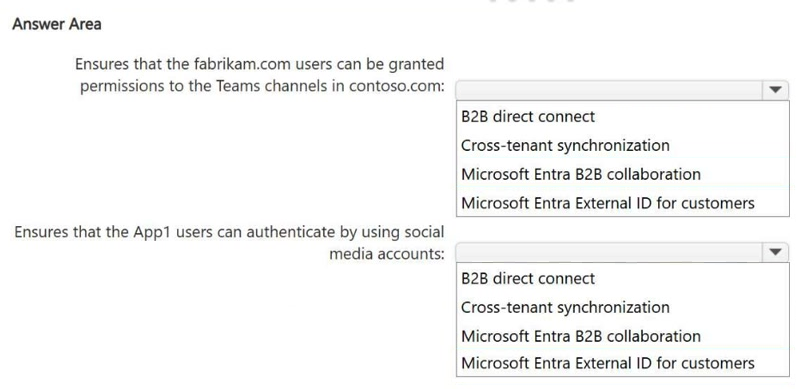Click the text about fabrikam.com users permissions
This screenshot has width=797, height=389.
tap(260, 75)
